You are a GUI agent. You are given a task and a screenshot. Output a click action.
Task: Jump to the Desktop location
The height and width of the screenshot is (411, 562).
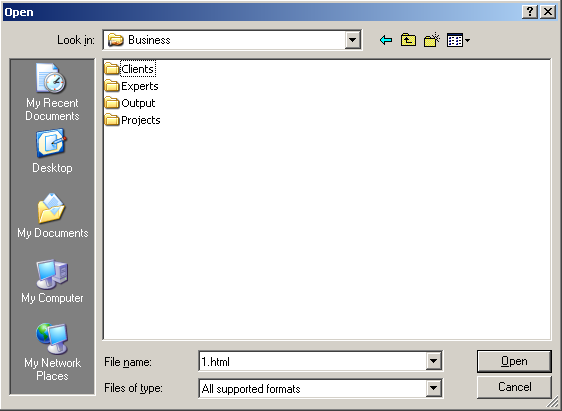(x=52, y=151)
